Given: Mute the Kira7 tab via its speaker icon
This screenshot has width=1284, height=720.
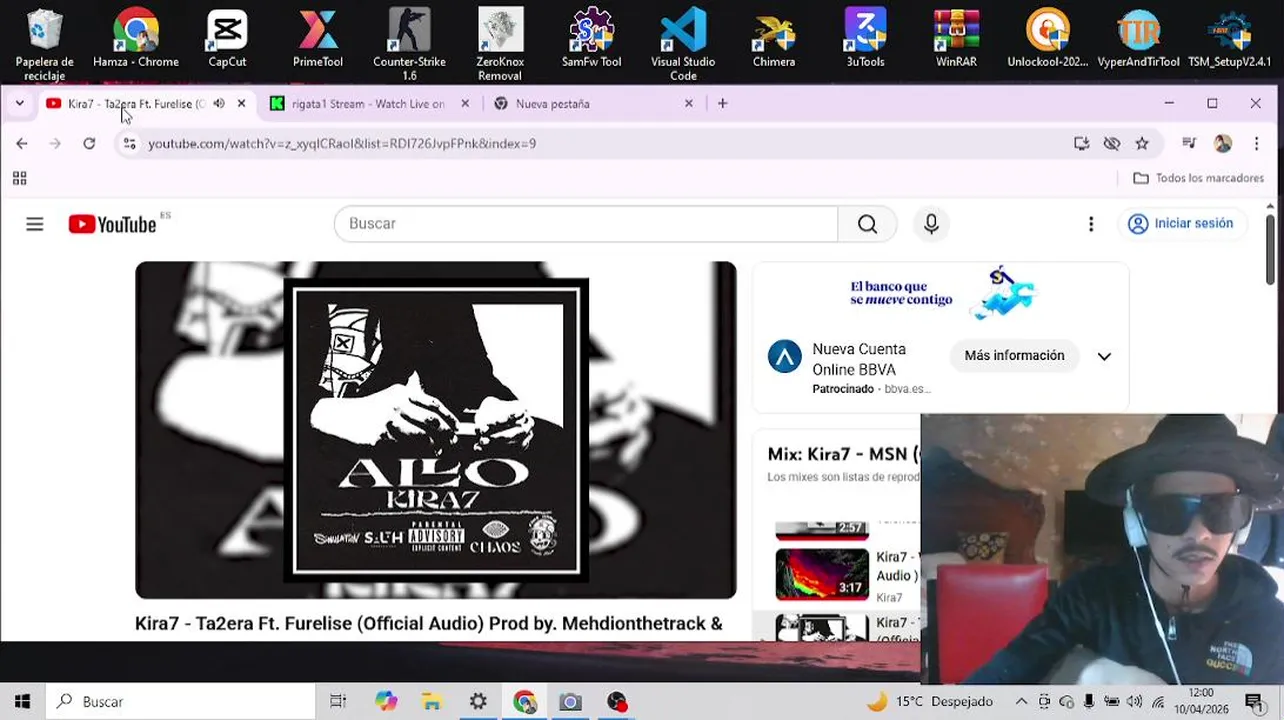Looking at the screenshot, I should pos(219,103).
